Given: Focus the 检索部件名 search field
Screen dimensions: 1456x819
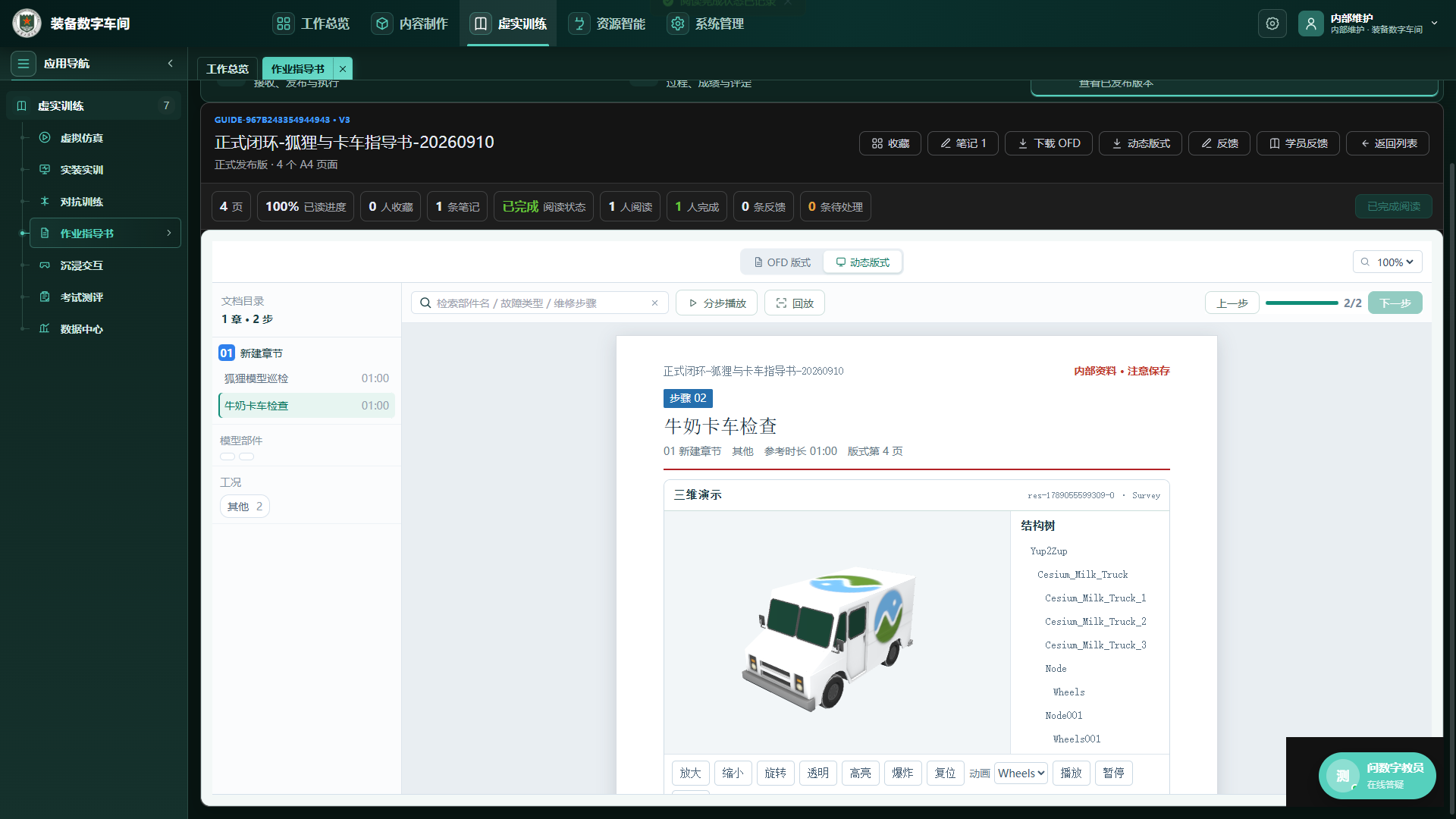Looking at the screenshot, I should 540,303.
